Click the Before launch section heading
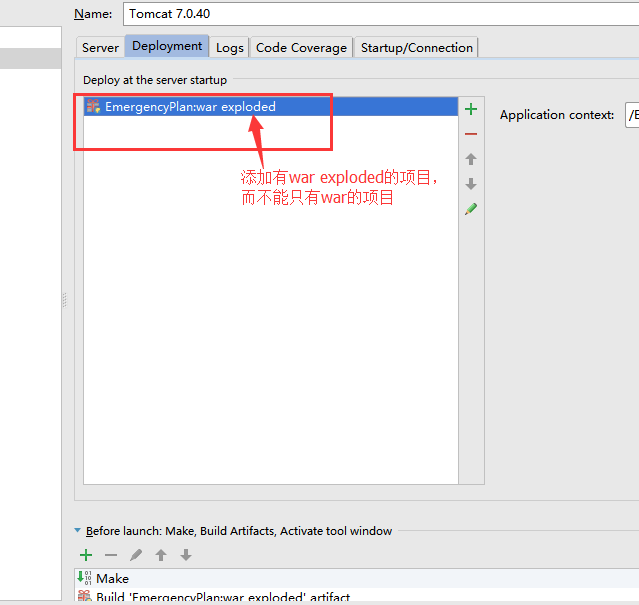Viewport: 639px width, 605px height. click(x=239, y=531)
